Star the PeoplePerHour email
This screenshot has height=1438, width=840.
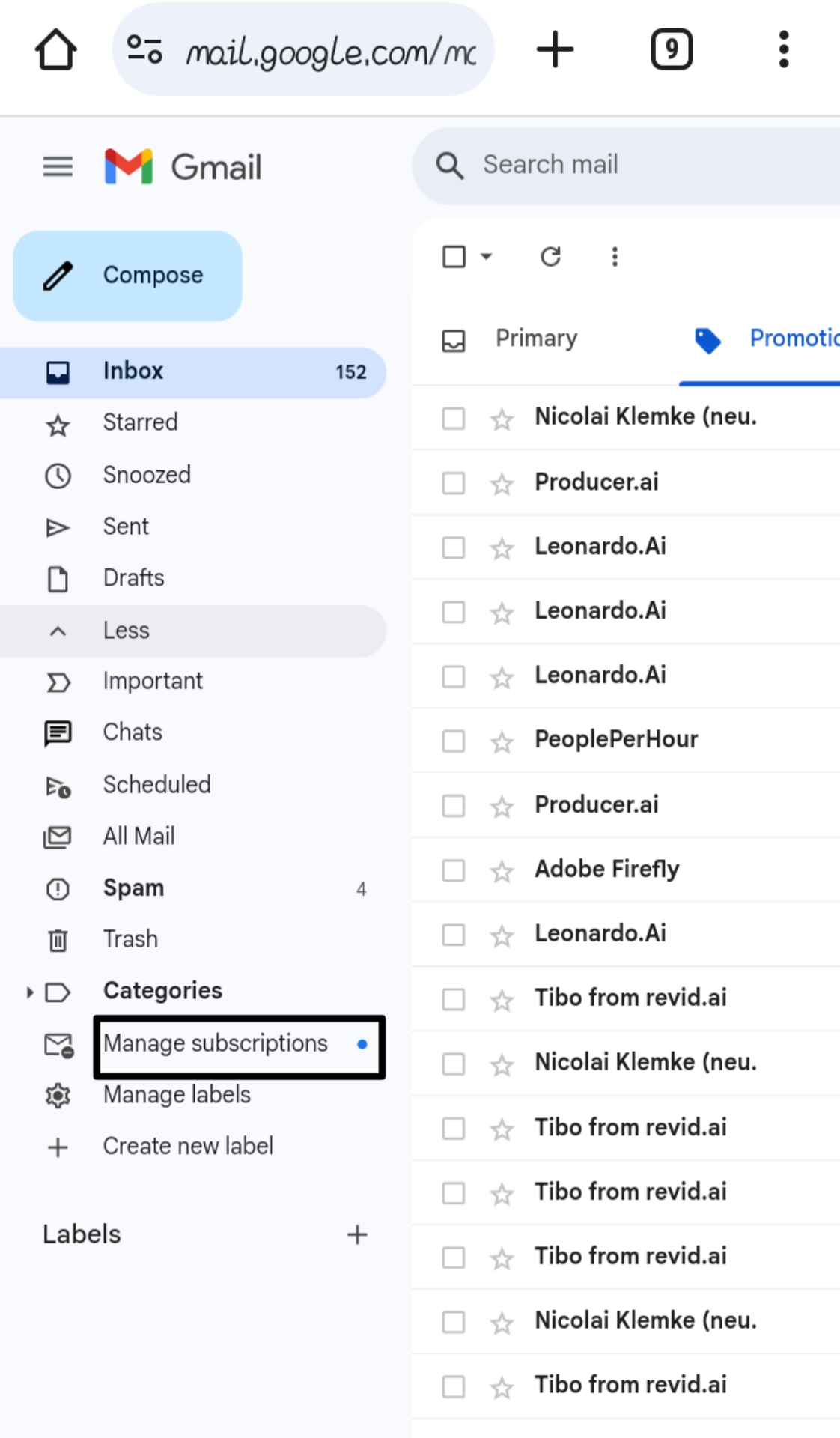tap(502, 741)
